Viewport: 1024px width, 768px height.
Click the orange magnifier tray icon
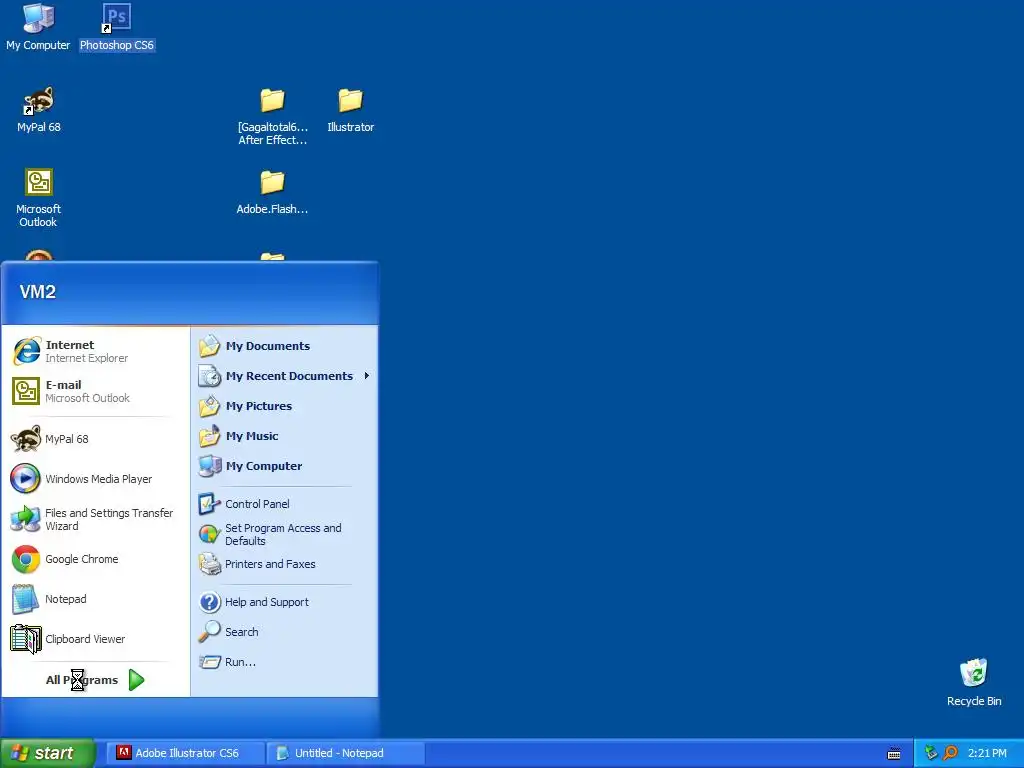[951, 753]
